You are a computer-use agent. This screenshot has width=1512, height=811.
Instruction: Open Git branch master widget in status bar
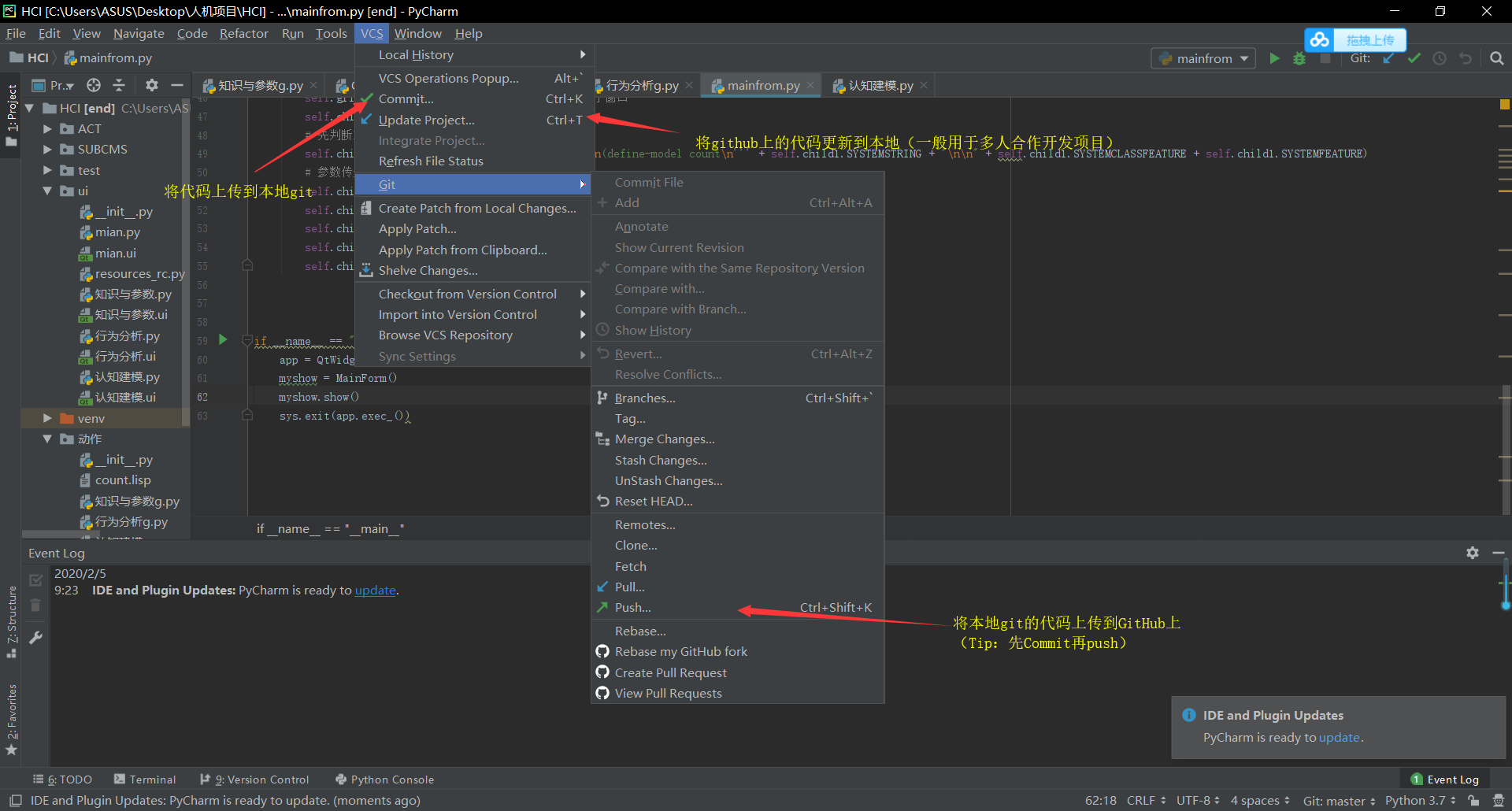coord(1339,801)
